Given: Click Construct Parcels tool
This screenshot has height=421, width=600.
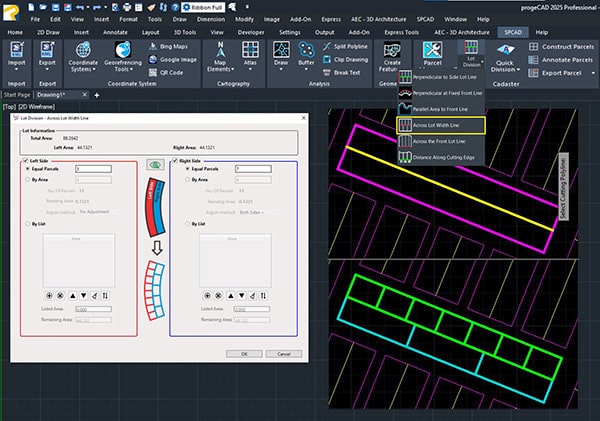Looking at the screenshot, I should [561, 47].
